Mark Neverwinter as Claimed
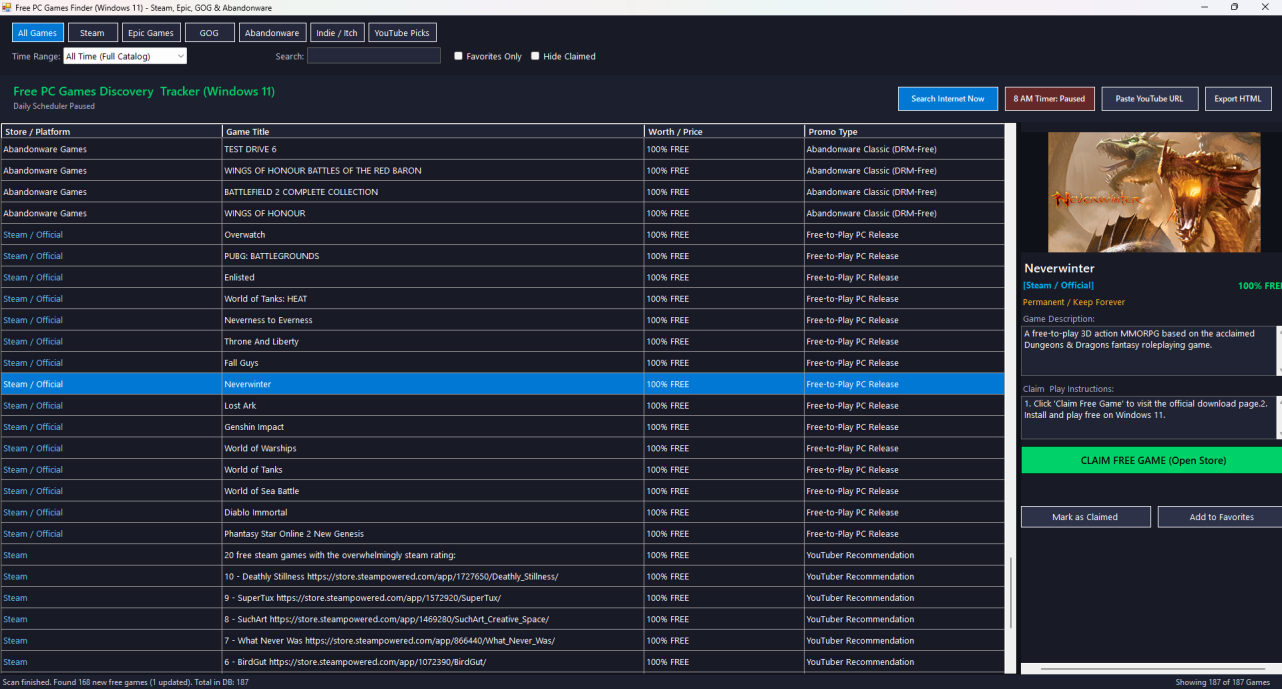1282x689 pixels. 1085,517
